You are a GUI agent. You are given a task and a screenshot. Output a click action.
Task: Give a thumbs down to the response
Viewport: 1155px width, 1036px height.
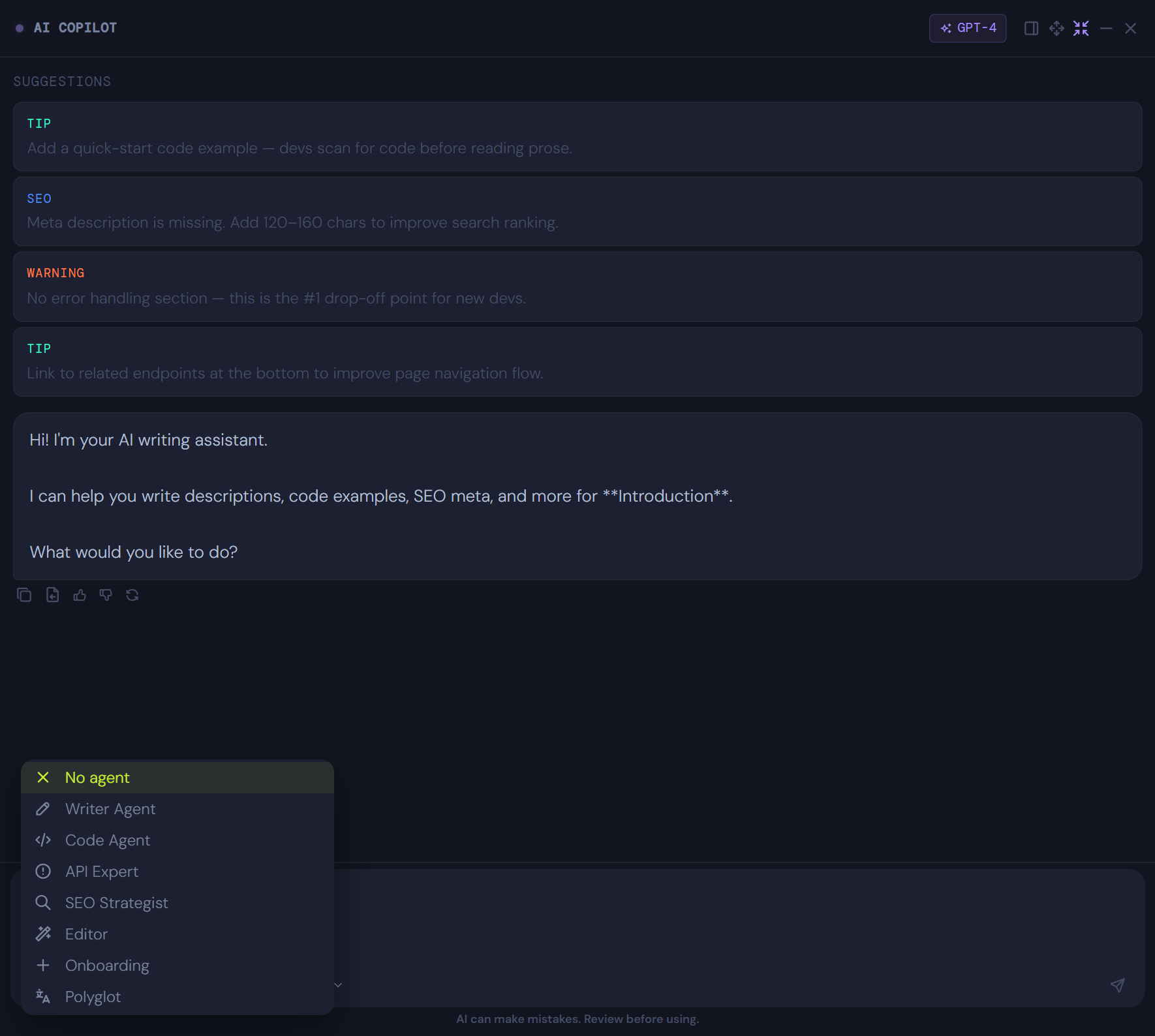click(106, 594)
